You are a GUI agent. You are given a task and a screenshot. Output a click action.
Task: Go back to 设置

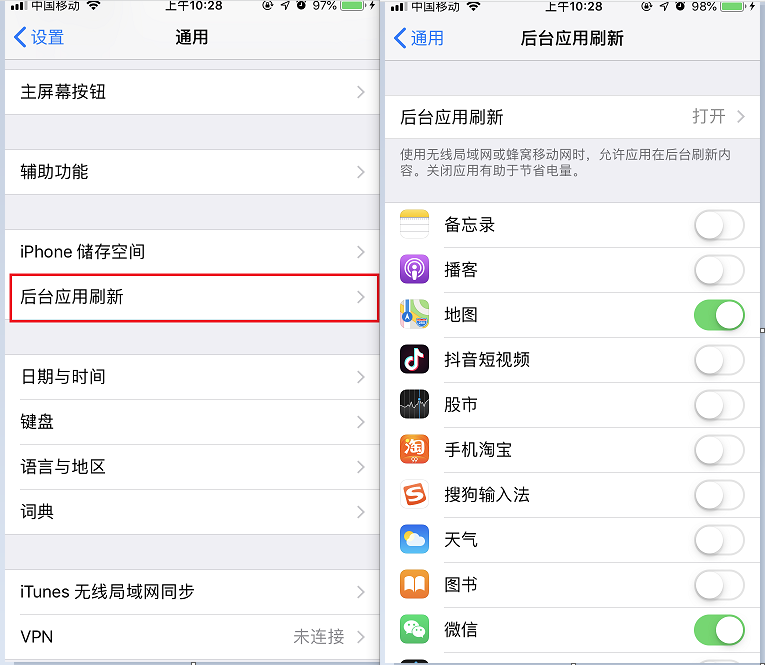pos(39,37)
